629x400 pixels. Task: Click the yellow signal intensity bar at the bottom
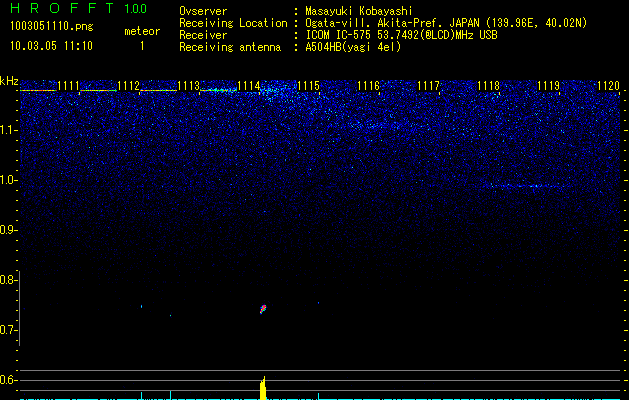[x=263, y=388]
